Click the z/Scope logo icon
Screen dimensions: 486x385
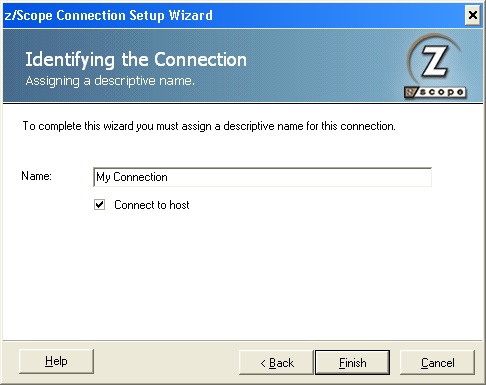(435, 67)
